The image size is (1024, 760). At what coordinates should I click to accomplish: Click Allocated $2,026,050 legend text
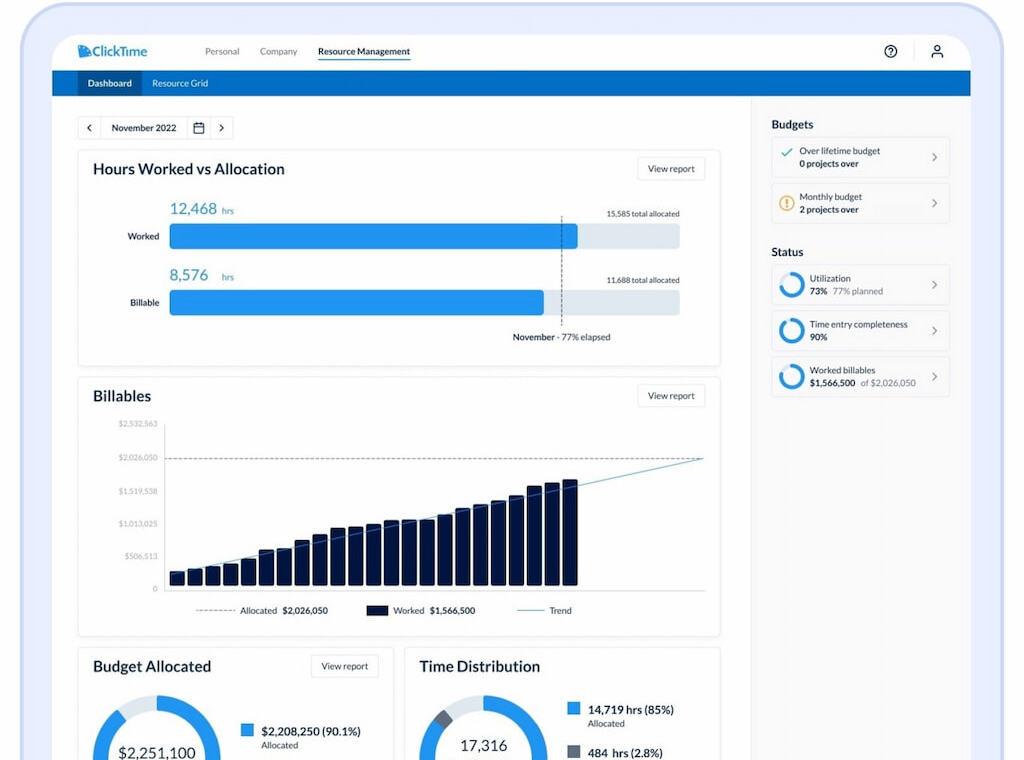[283, 610]
